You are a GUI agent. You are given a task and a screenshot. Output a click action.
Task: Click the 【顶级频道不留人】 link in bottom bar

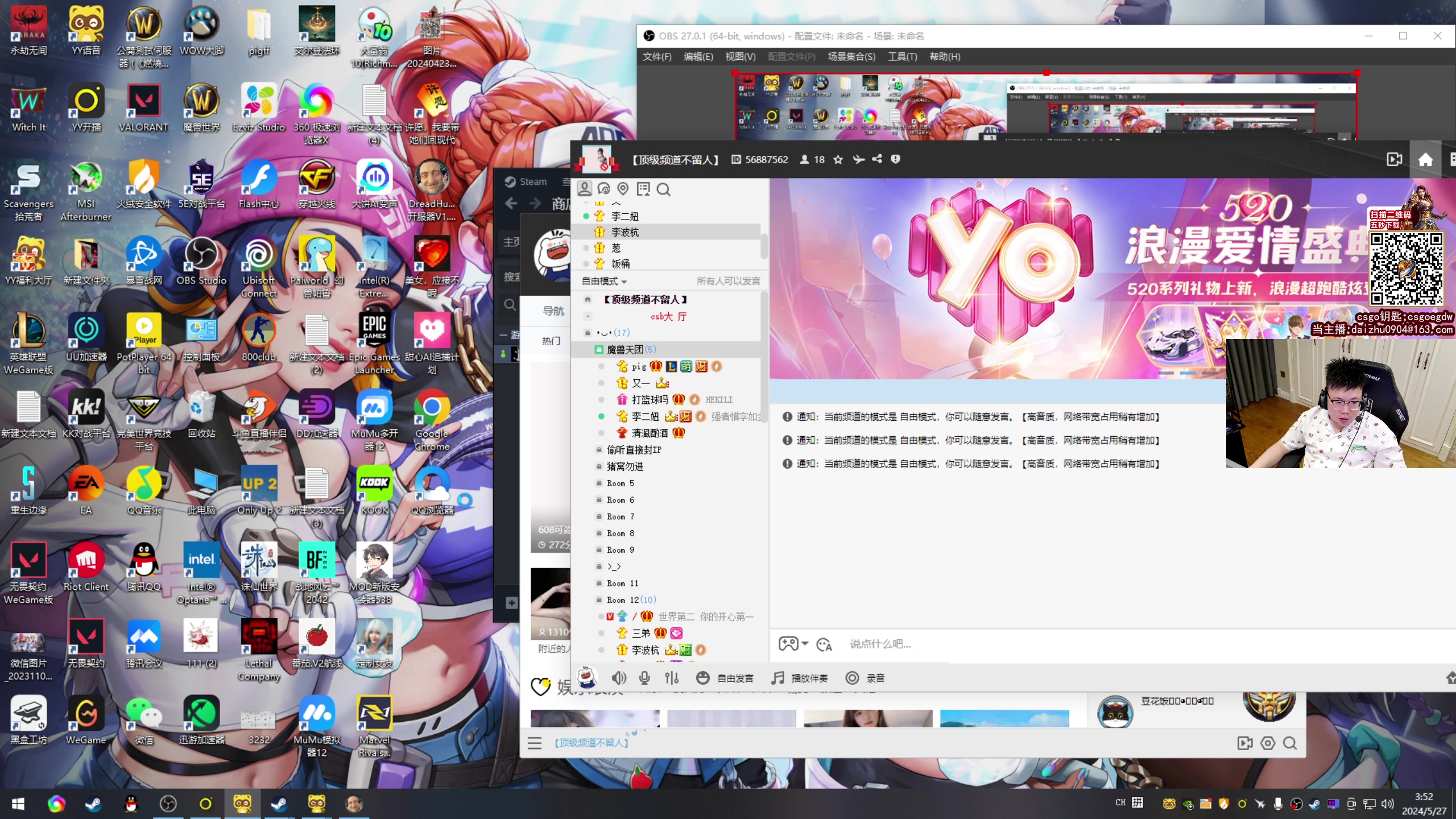[x=591, y=743]
